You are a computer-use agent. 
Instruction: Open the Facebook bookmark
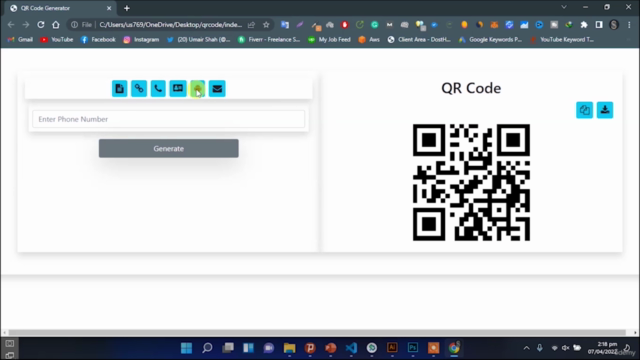point(98,40)
